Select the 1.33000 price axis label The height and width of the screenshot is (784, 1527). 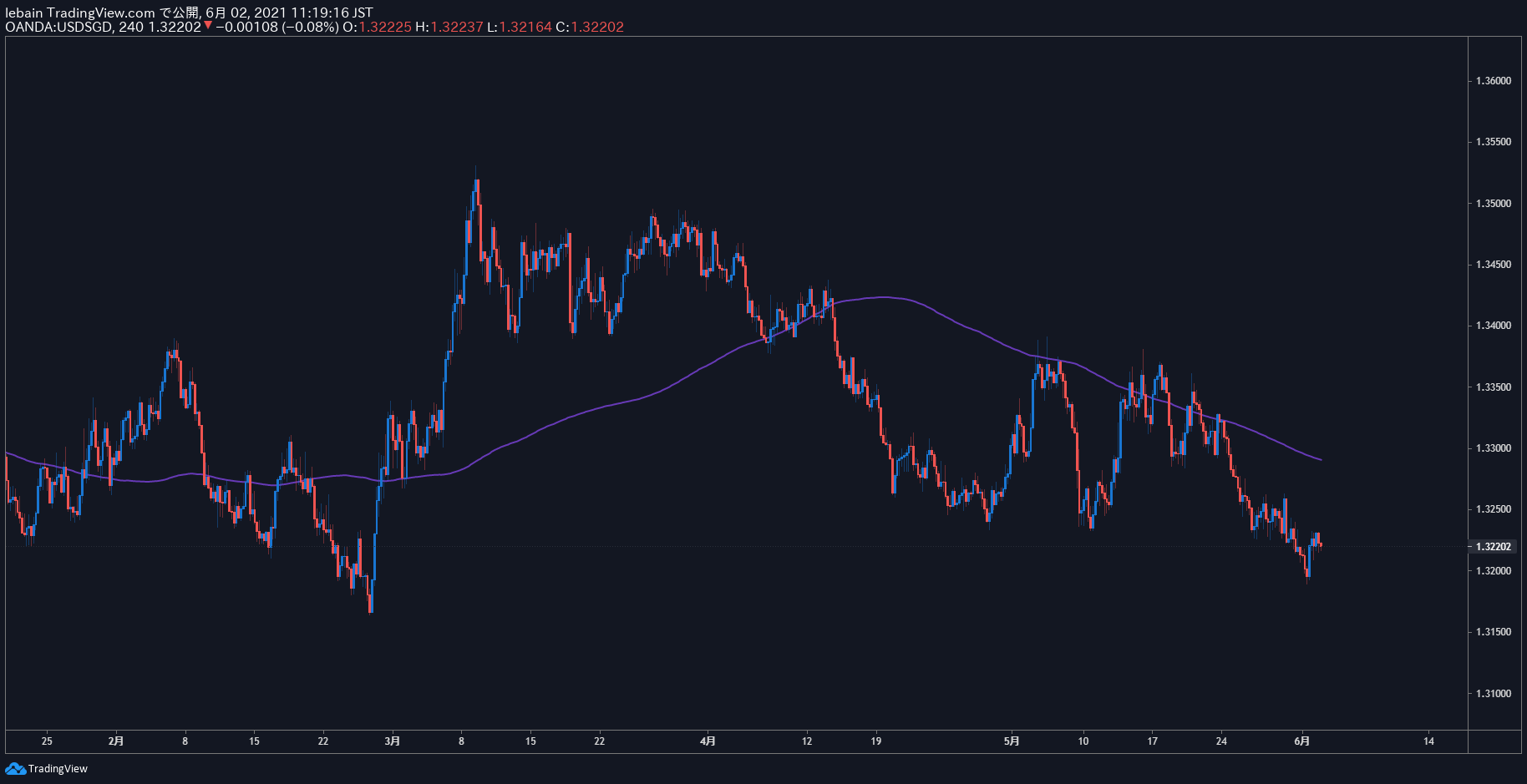(x=1494, y=448)
